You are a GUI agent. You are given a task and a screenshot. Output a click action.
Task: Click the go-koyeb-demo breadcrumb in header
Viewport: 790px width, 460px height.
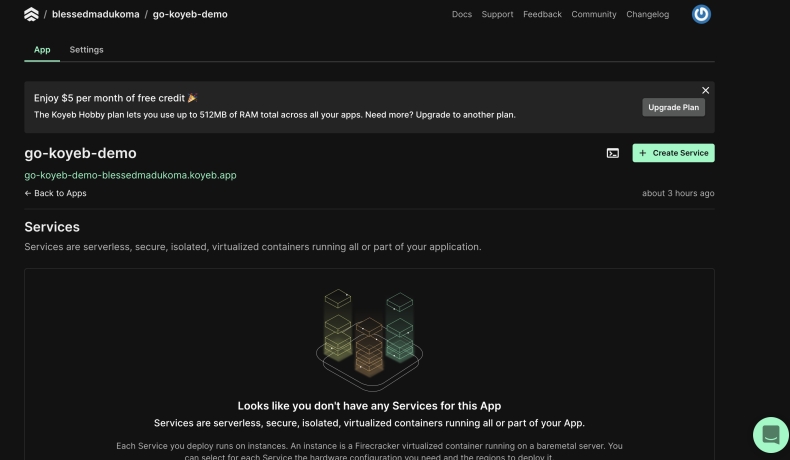pos(190,15)
